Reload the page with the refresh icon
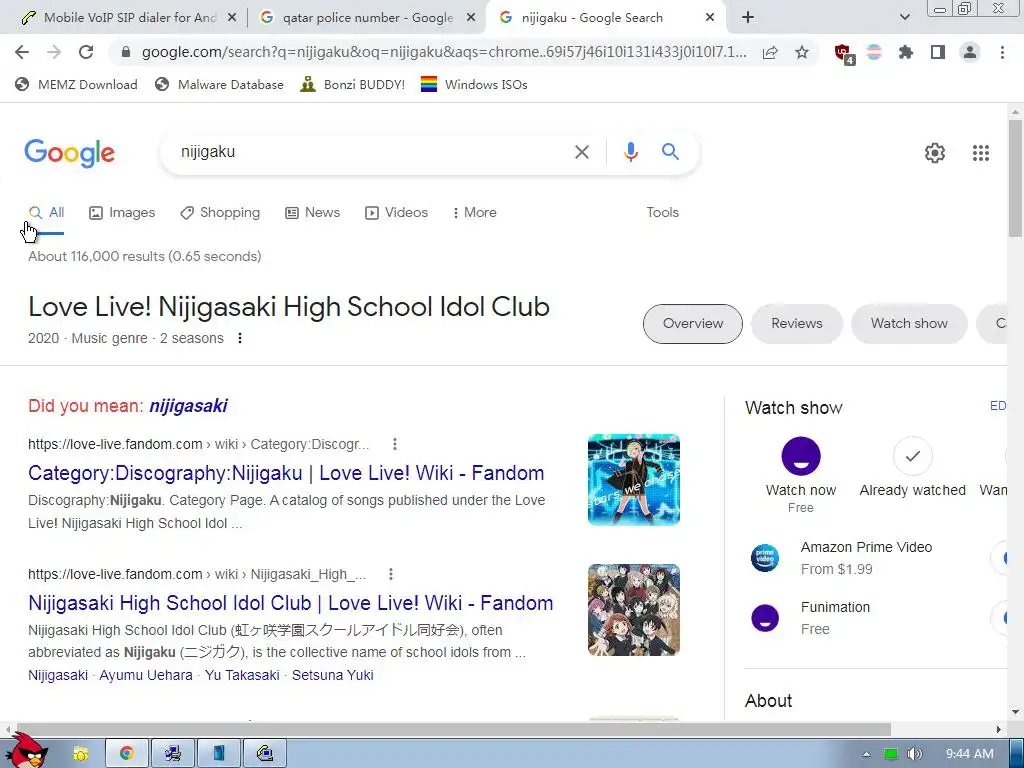The image size is (1024, 768). [86, 52]
